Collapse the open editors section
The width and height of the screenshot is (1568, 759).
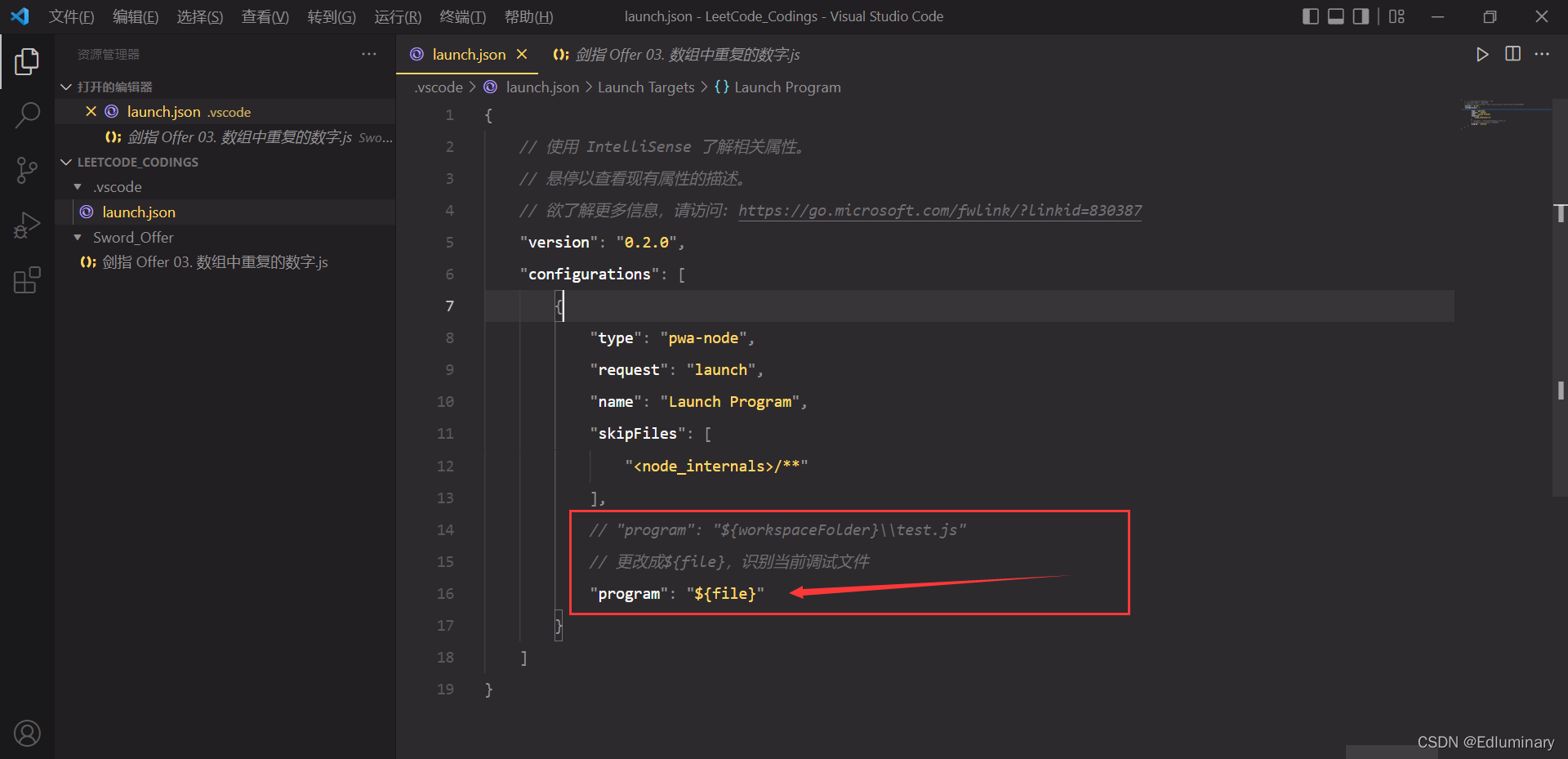click(66, 87)
